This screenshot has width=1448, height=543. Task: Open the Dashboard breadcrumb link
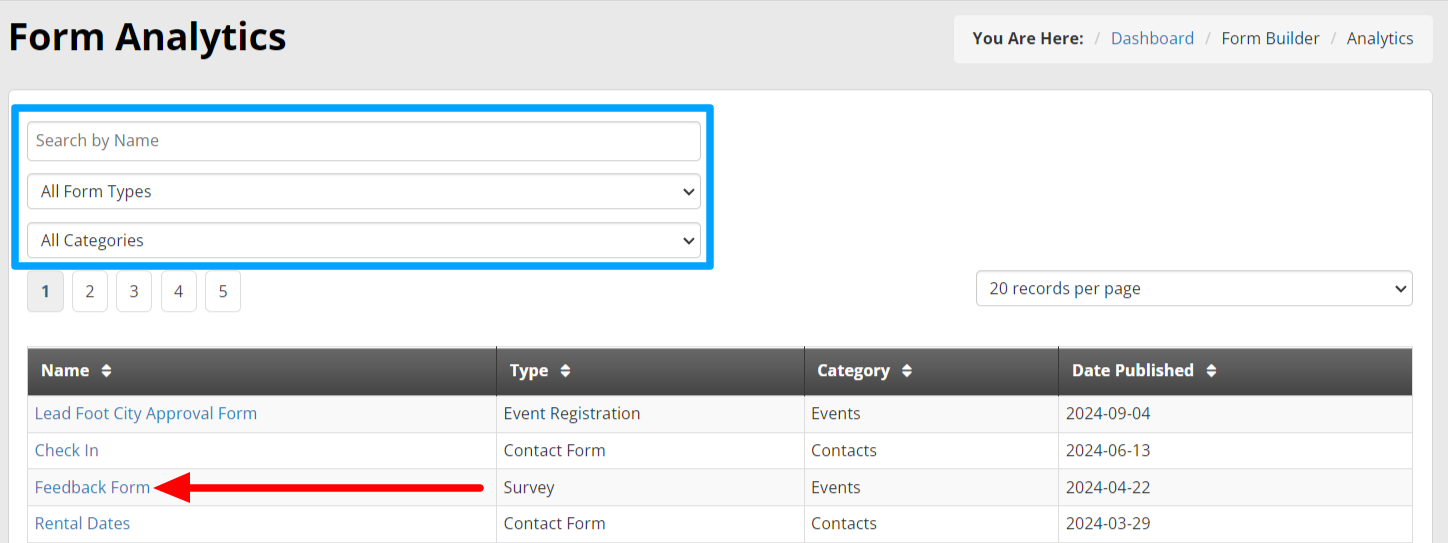point(1152,39)
